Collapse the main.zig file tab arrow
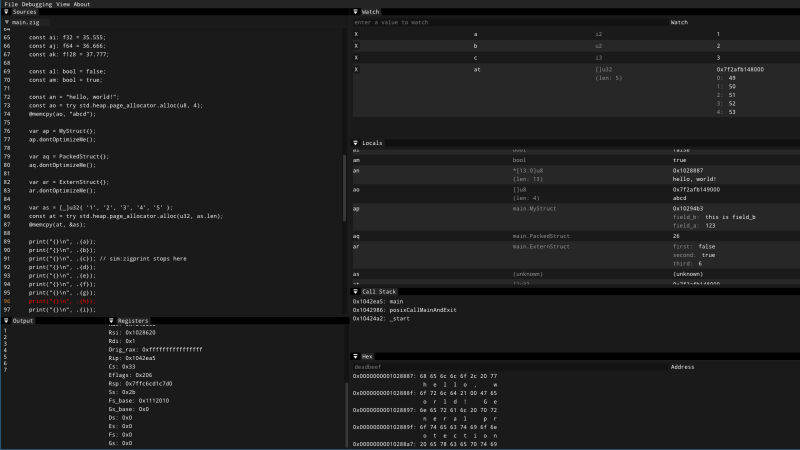The image size is (800, 450). click(7, 22)
